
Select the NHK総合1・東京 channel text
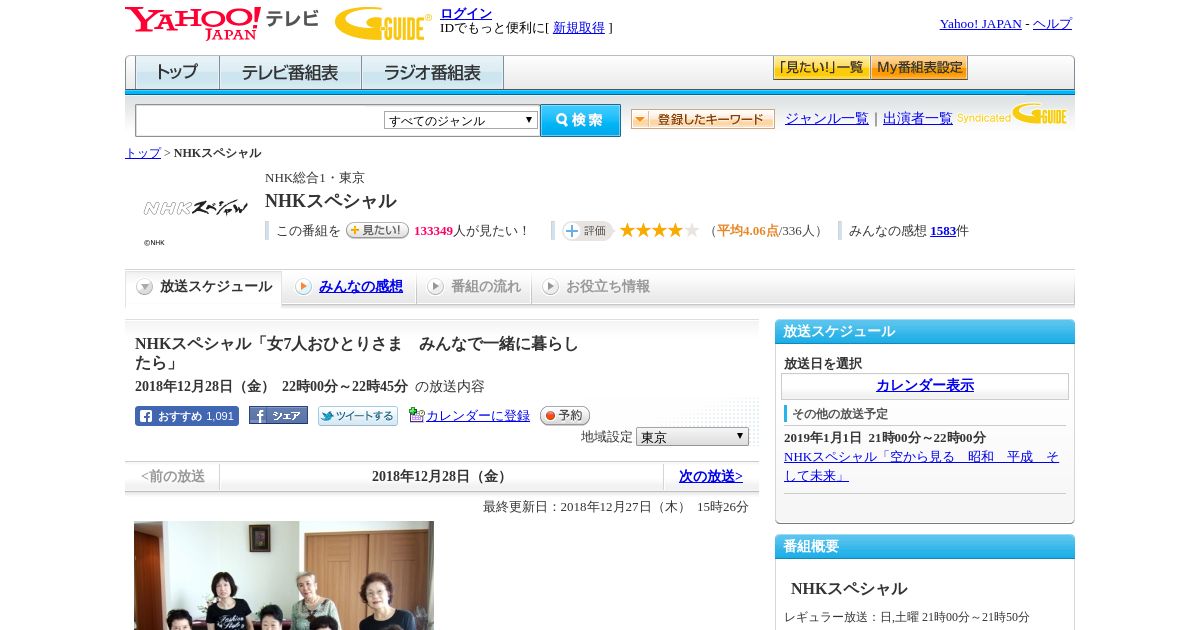click(x=315, y=178)
